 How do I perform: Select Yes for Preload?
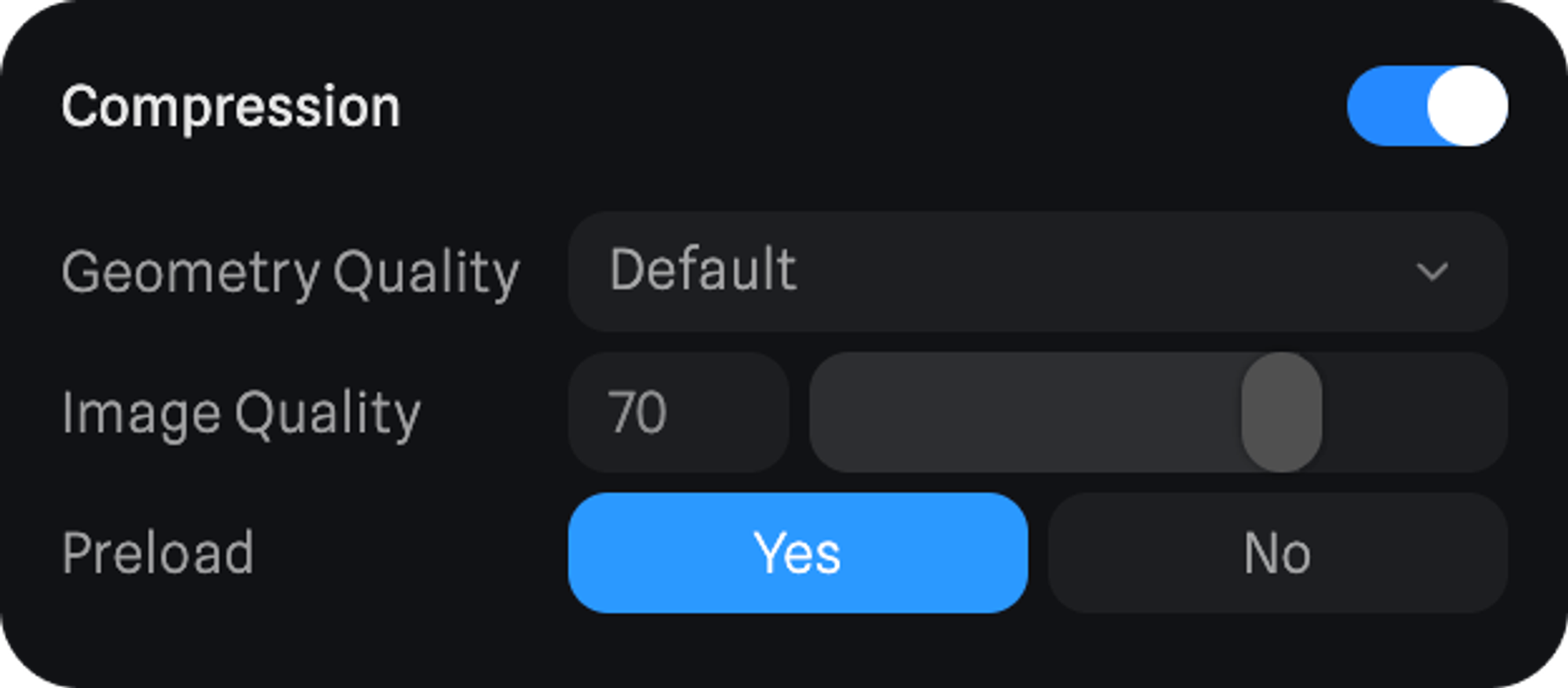click(x=797, y=553)
